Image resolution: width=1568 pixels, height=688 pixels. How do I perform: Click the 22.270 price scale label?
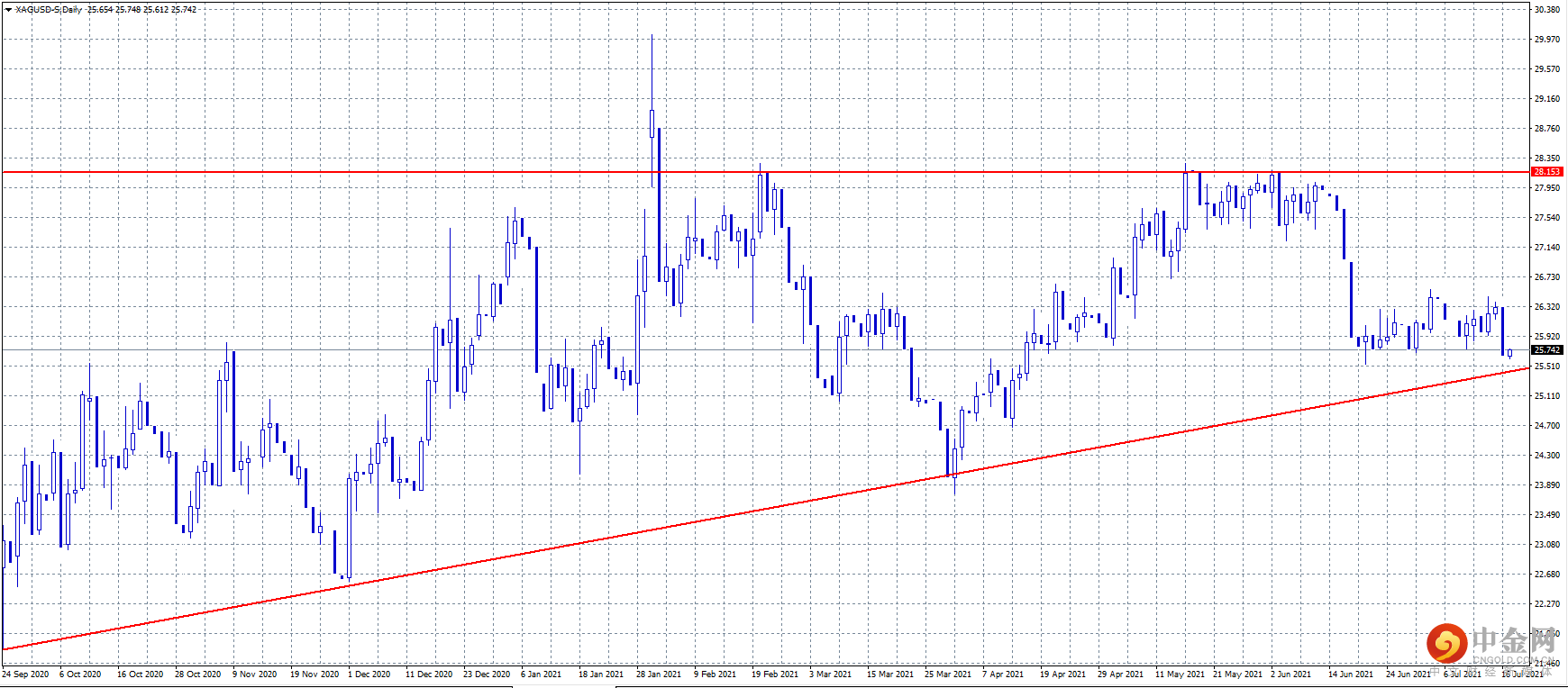pos(1547,604)
